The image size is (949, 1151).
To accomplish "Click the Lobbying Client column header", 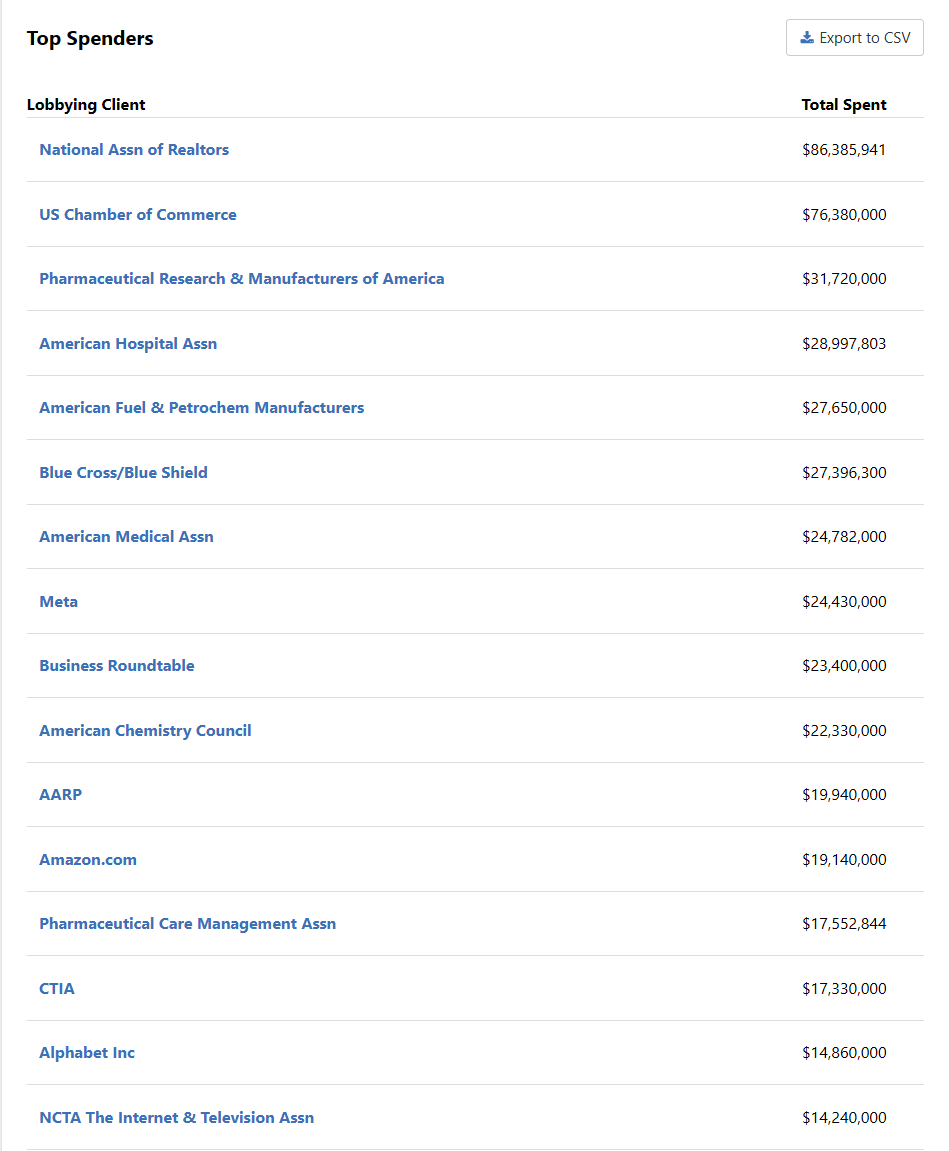I will tap(86, 104).
